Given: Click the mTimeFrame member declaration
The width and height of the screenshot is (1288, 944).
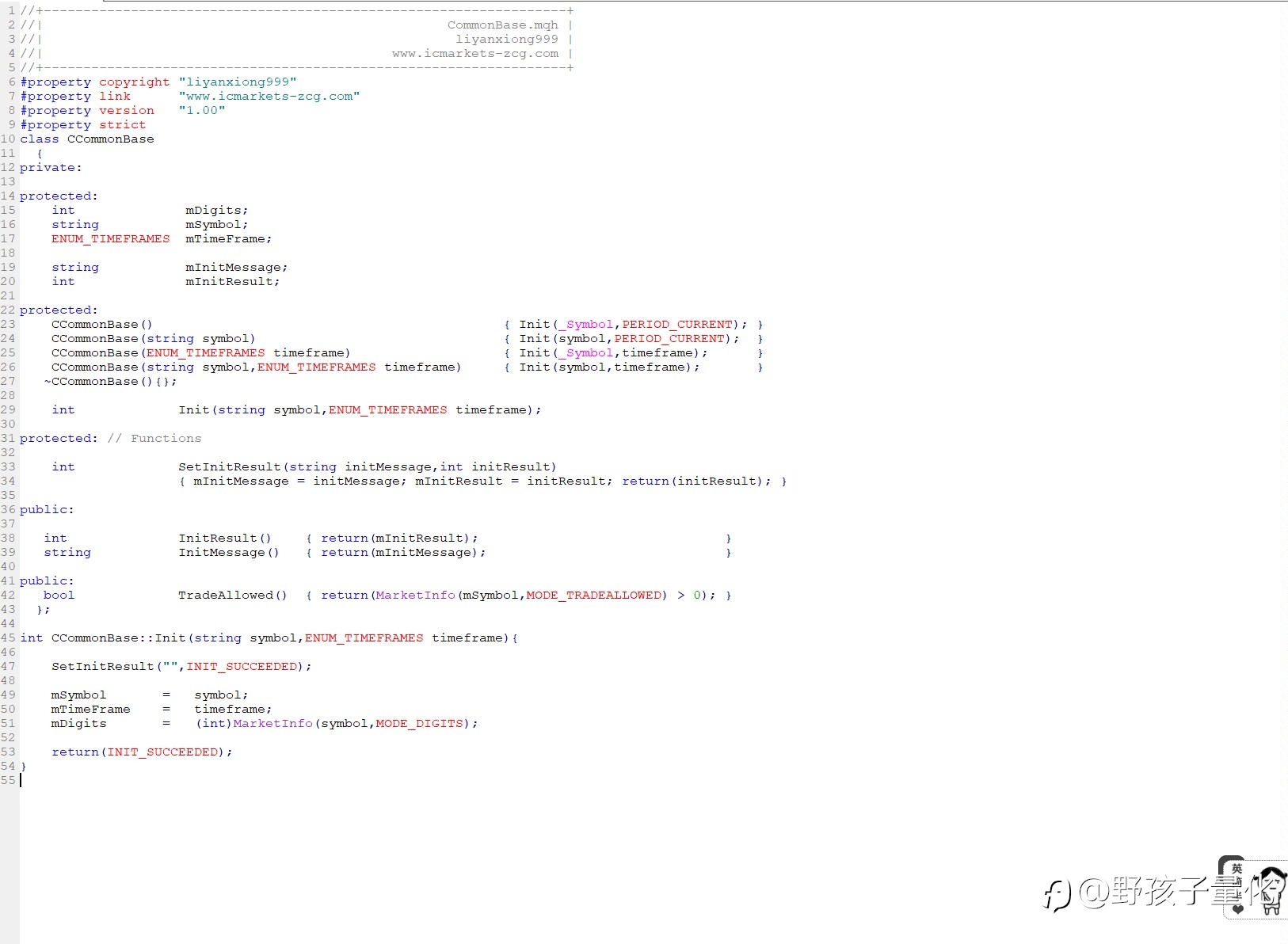Looking at the screenshot, I should (x=228, y=238).
